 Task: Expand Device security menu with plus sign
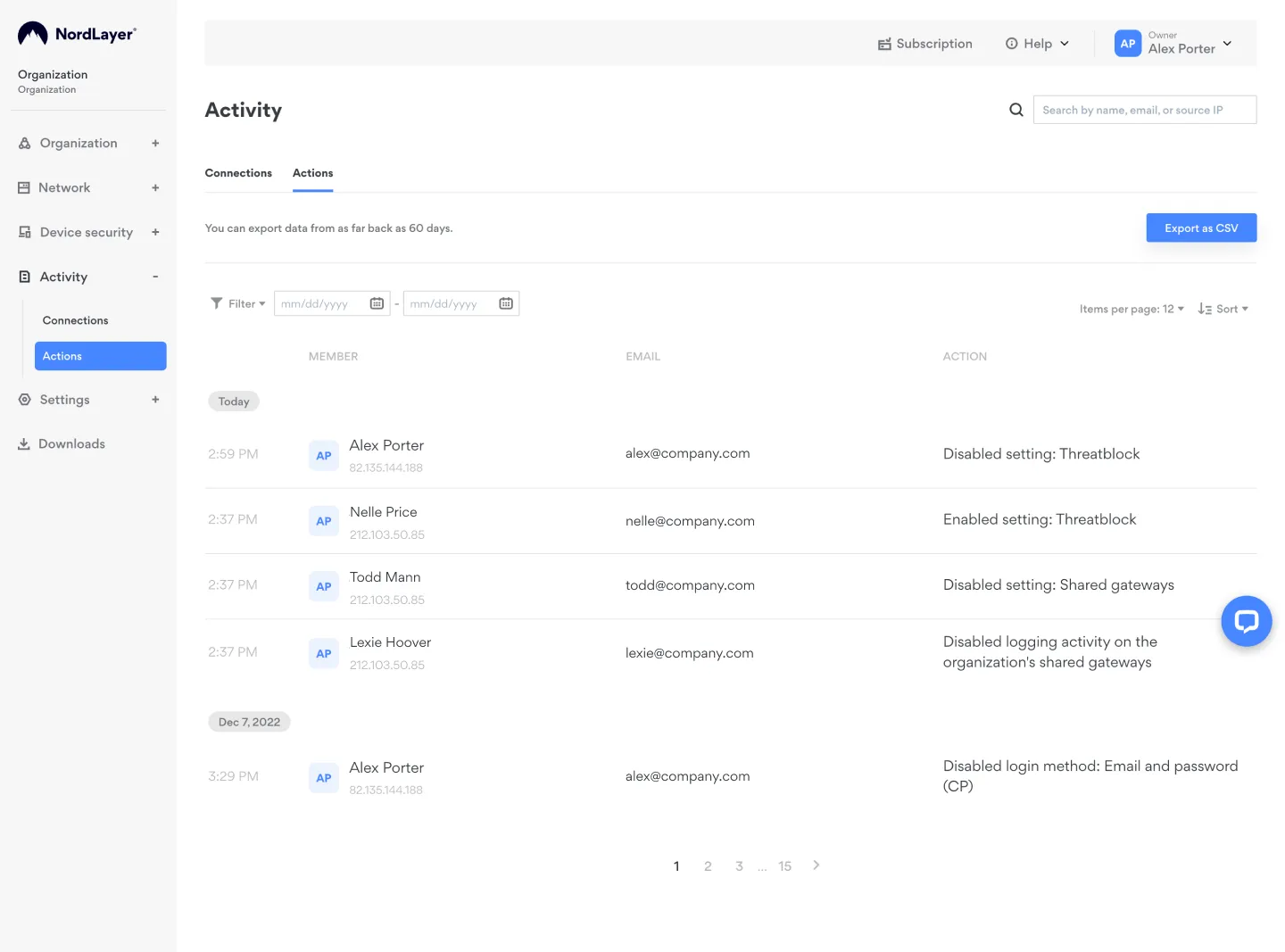155,232
